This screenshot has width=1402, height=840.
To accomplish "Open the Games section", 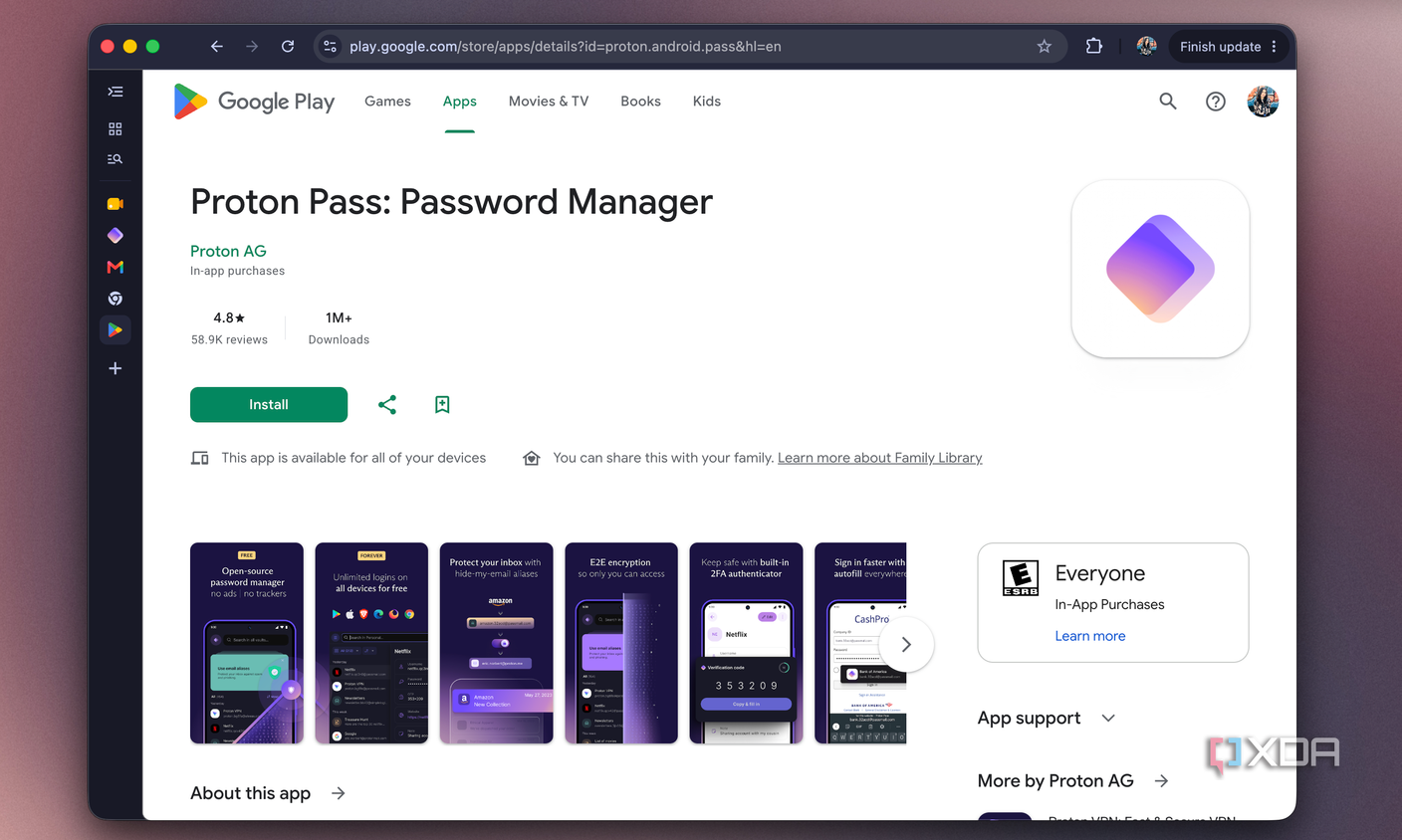I will point(387,102).
